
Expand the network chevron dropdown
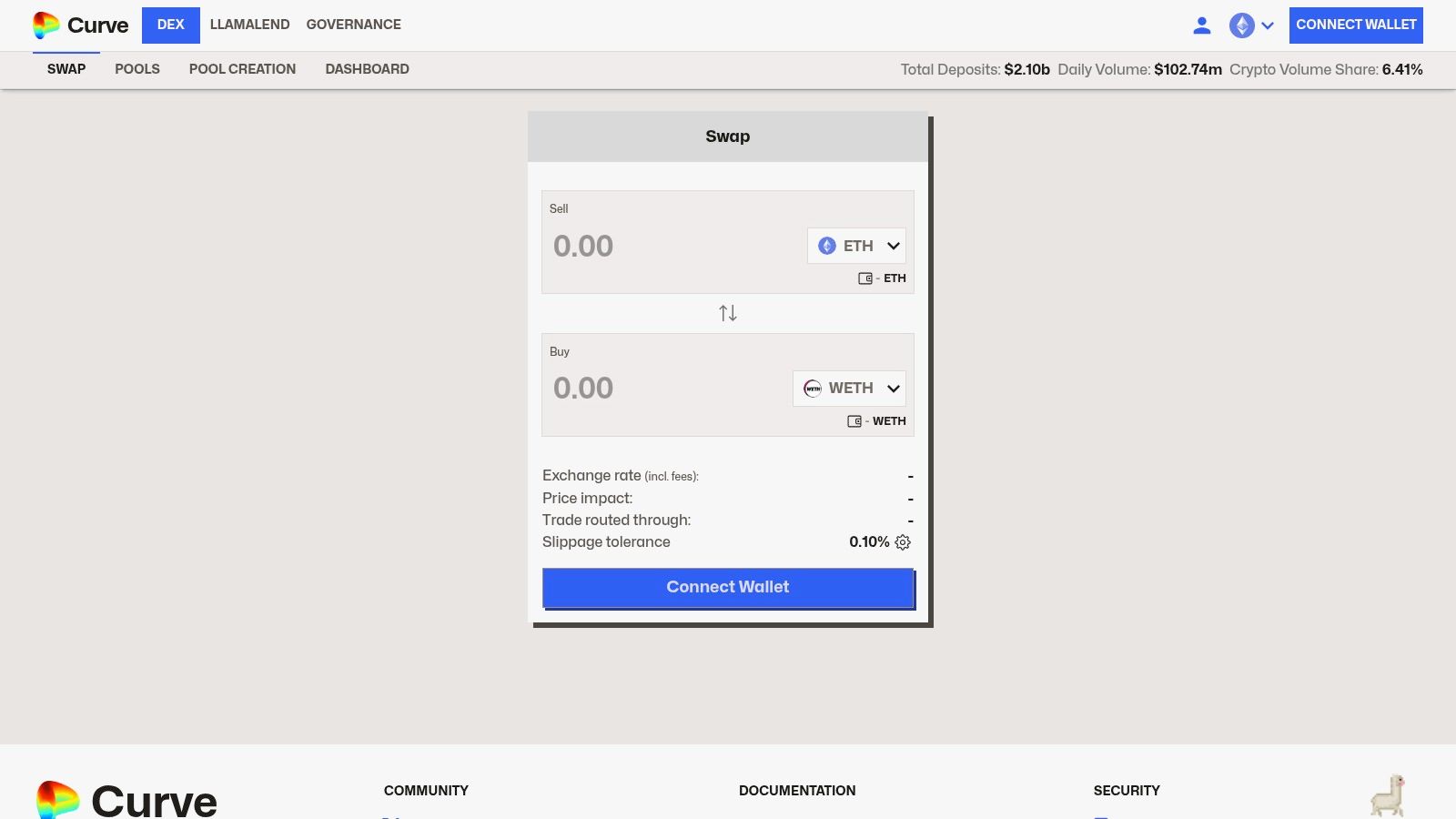click(x=1268, y=25)
